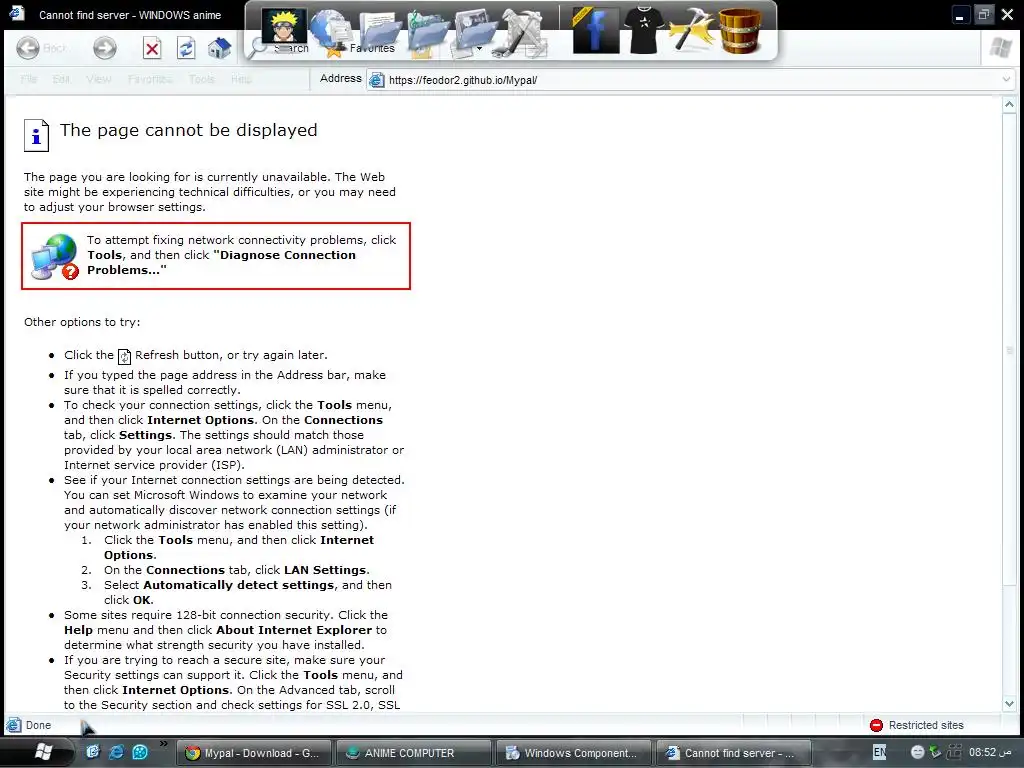The width and height of the screenshot is (1024, 768).
Task: Click the third round quick launch icon
Action: 140,752
